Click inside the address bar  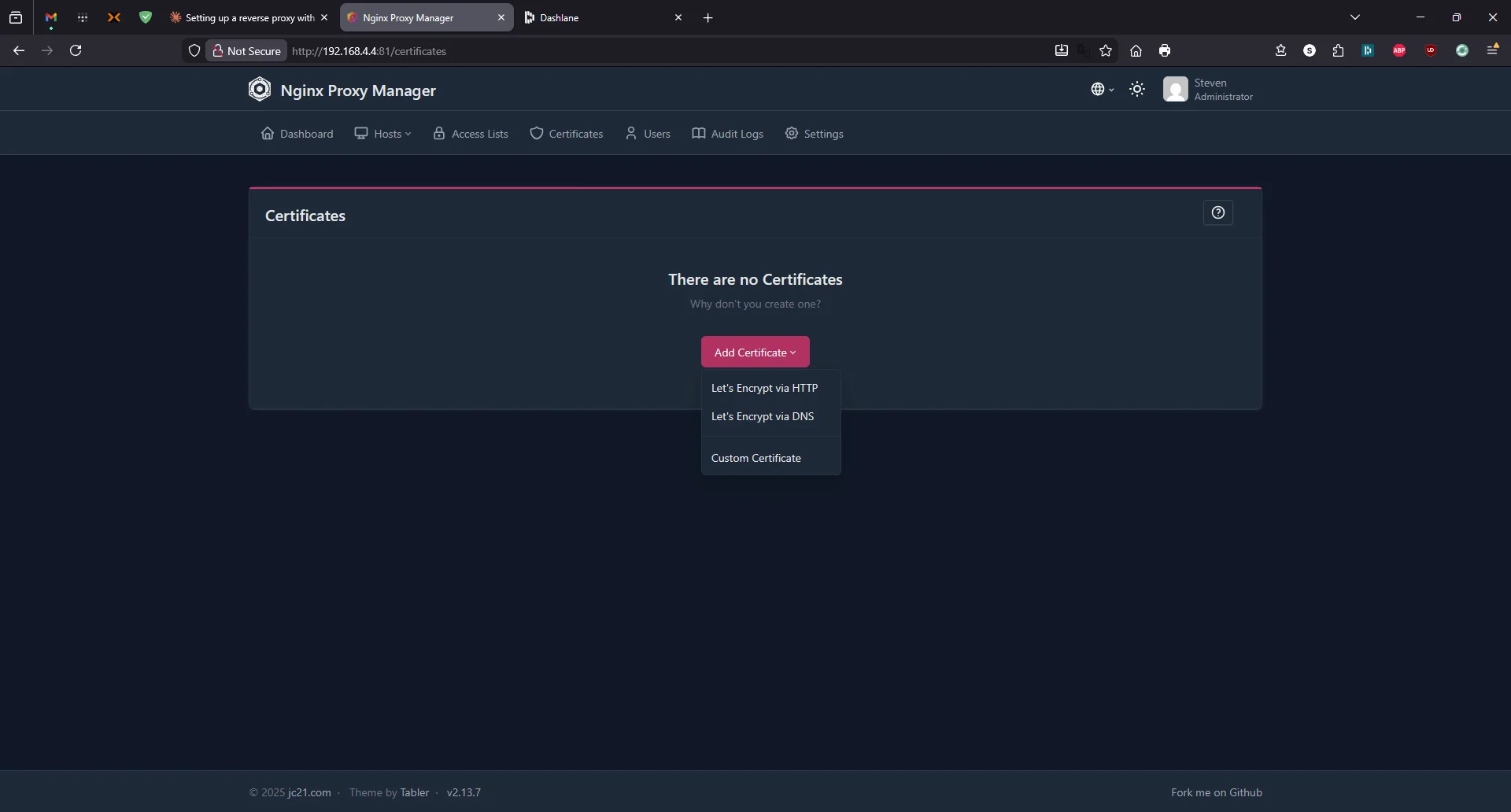point(551,50)
